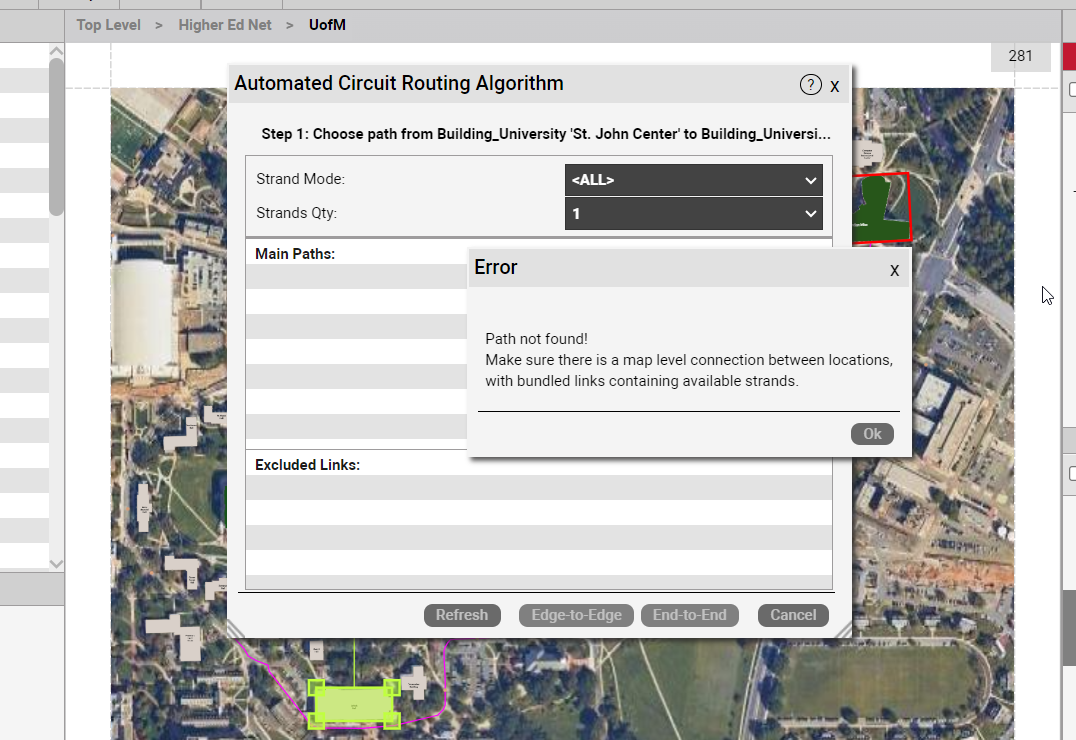Open help for Automated Circuit Routing Algorithm

click(x=810, y=85)
